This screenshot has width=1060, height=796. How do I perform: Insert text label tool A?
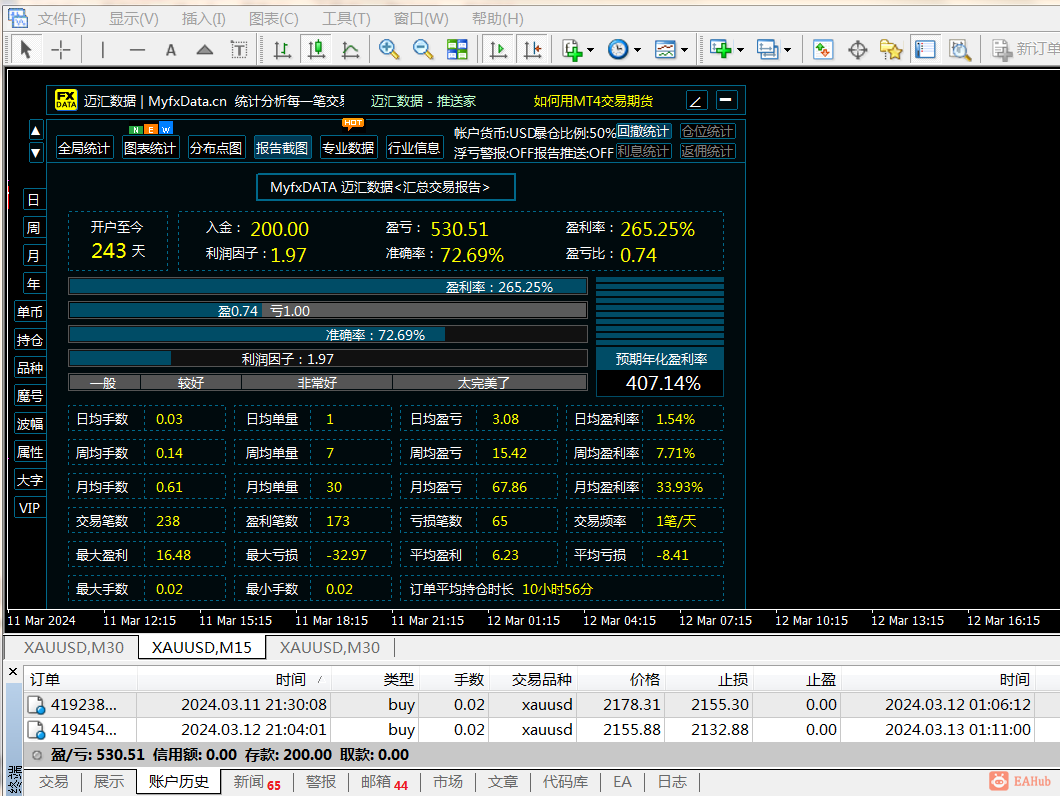pos(171,49)
